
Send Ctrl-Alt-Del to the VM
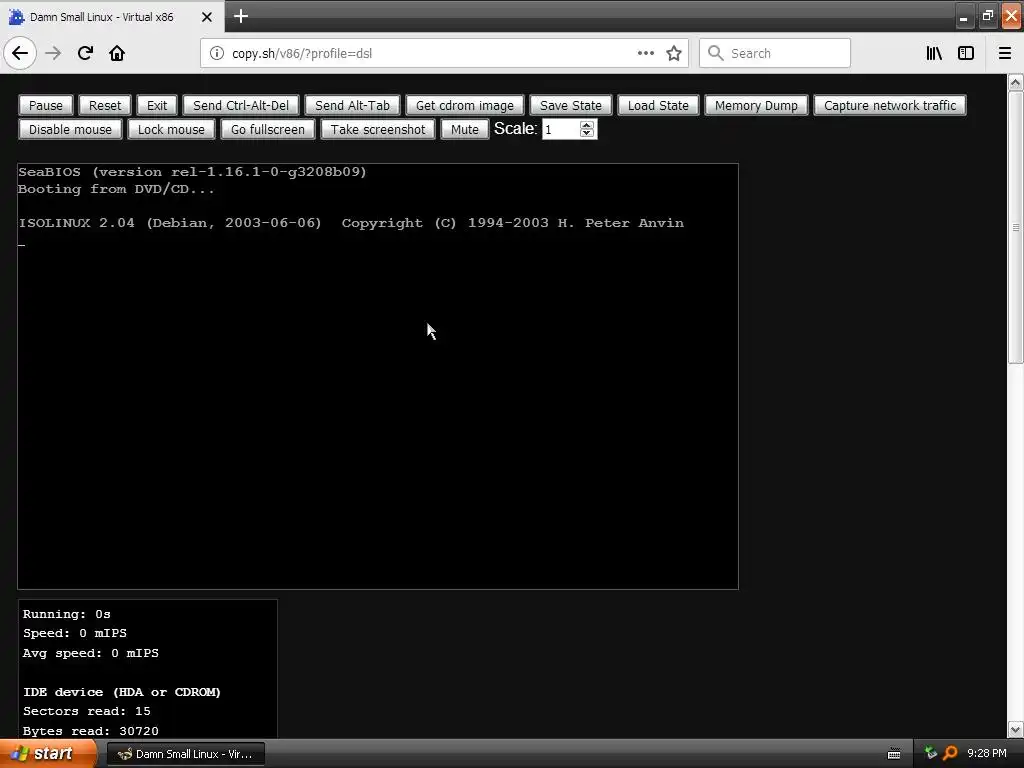pos(241,105)
